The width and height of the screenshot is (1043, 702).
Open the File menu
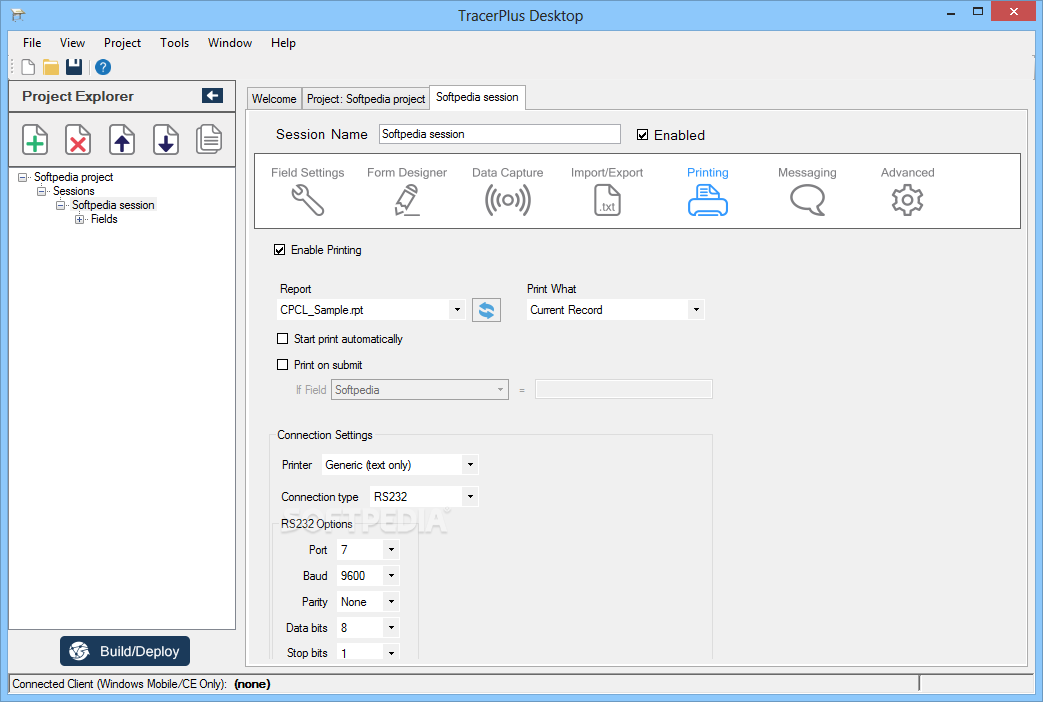click(x=32, y=43)
